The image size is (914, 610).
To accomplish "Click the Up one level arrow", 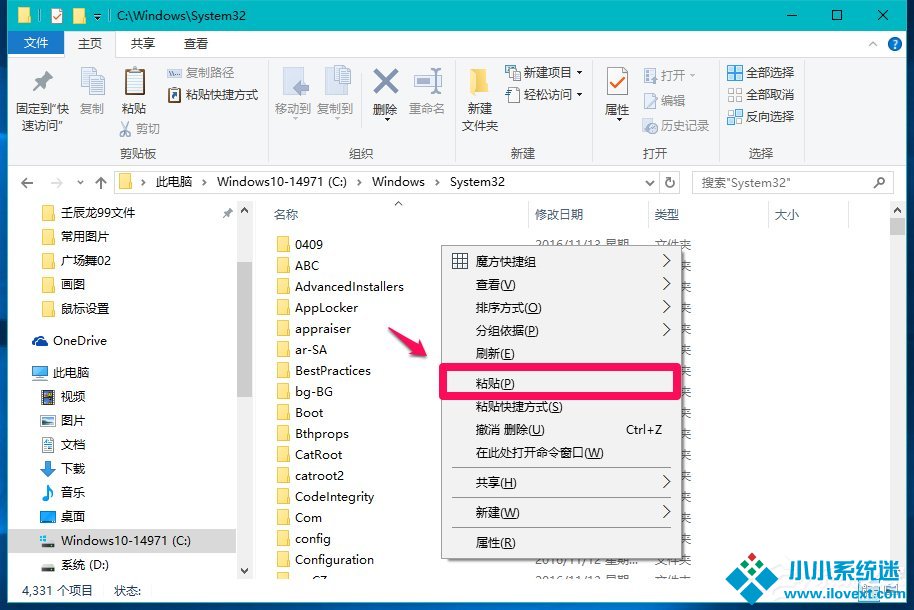I will [x=101, y=183].
